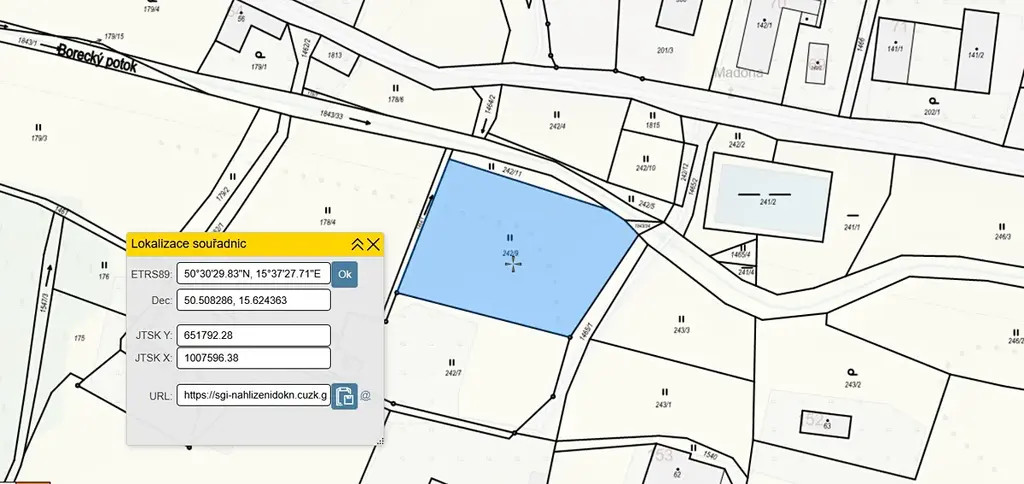Select the JTSK Y input field
Screen dimensions: 1024x484
253,335
